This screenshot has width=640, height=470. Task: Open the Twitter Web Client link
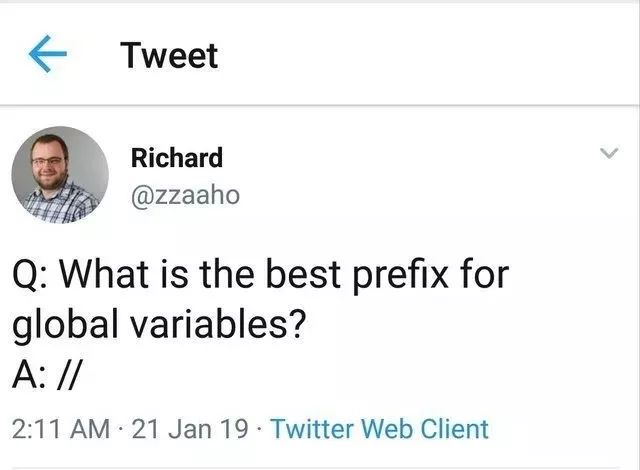[380, 429]
